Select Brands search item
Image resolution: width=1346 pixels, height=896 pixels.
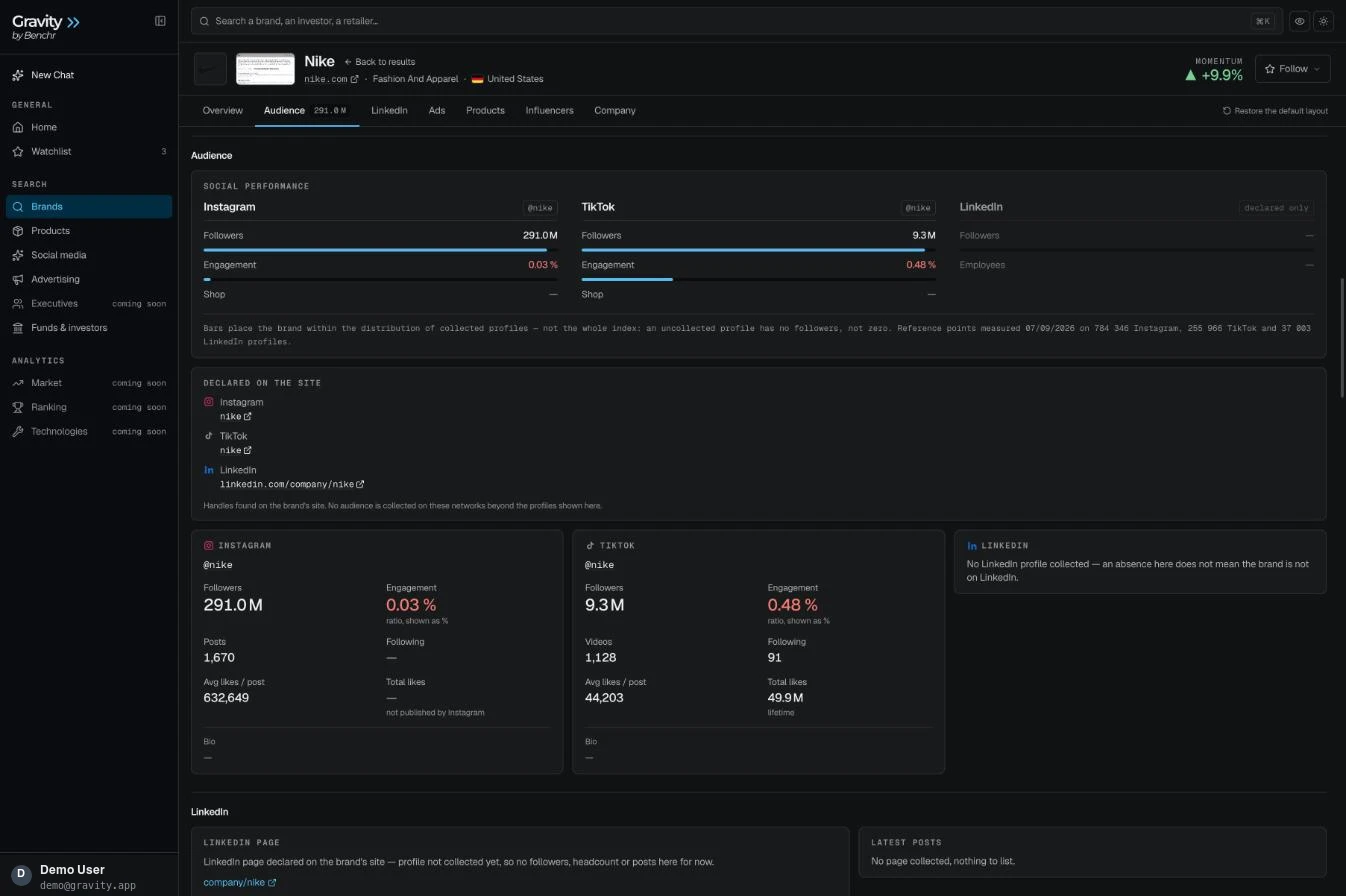[x=89, y=207]
